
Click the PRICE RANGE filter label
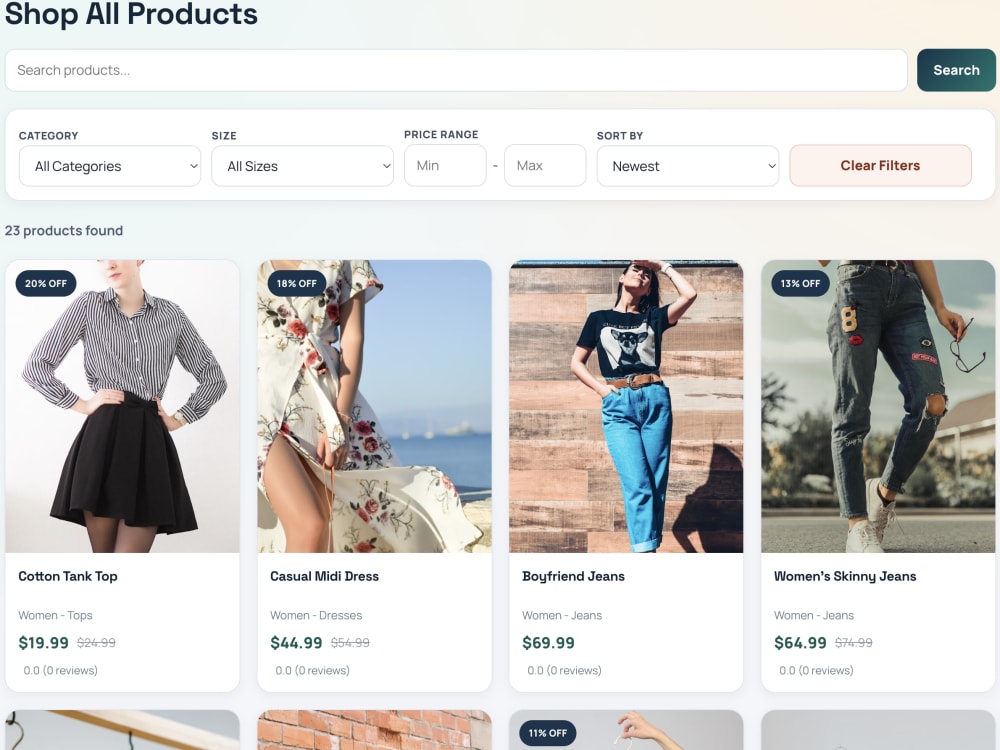(441, 135)
